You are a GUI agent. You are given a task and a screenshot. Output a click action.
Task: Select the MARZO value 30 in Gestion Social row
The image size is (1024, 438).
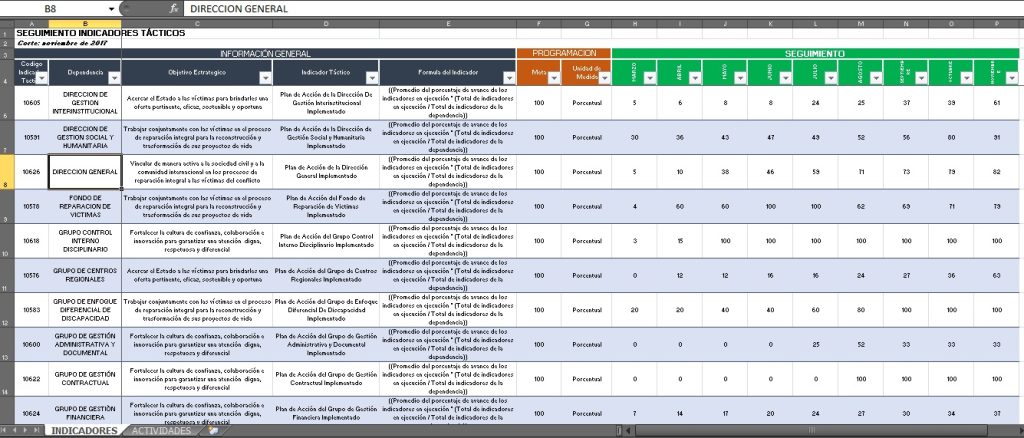[634, 138]
